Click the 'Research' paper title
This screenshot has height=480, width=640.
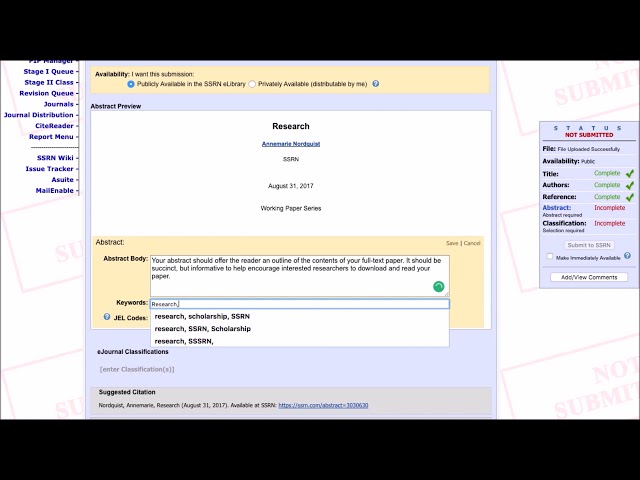[x=291, y=126]
